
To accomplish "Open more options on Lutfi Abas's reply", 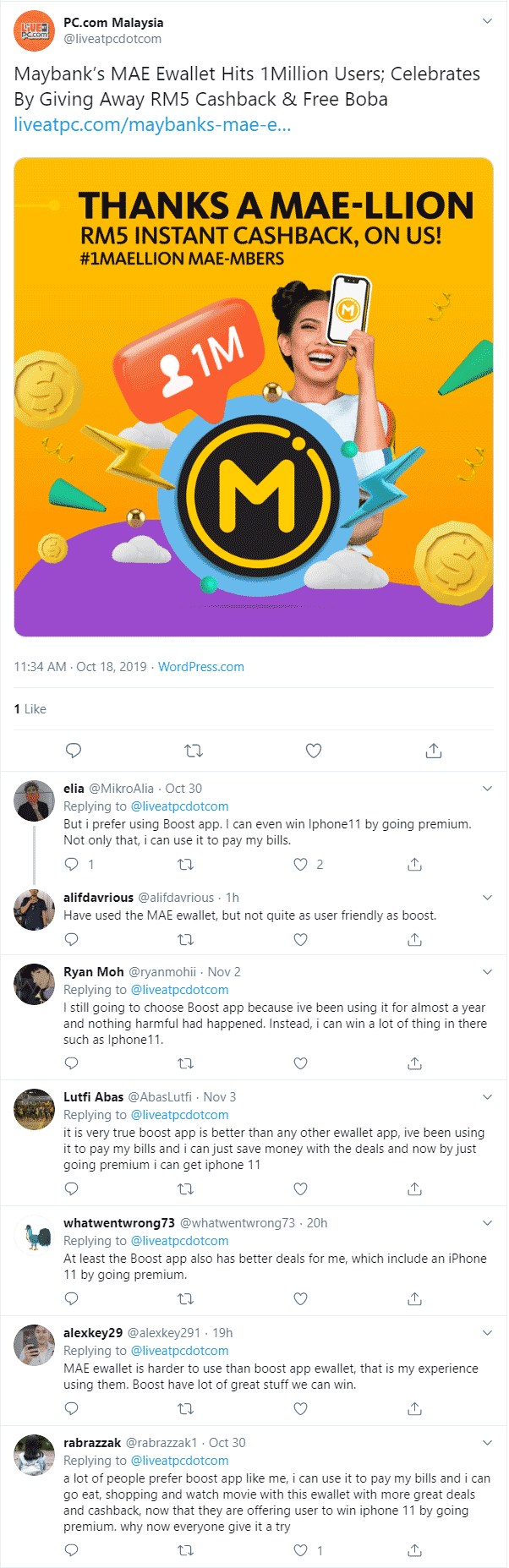I will [487, 1097].
